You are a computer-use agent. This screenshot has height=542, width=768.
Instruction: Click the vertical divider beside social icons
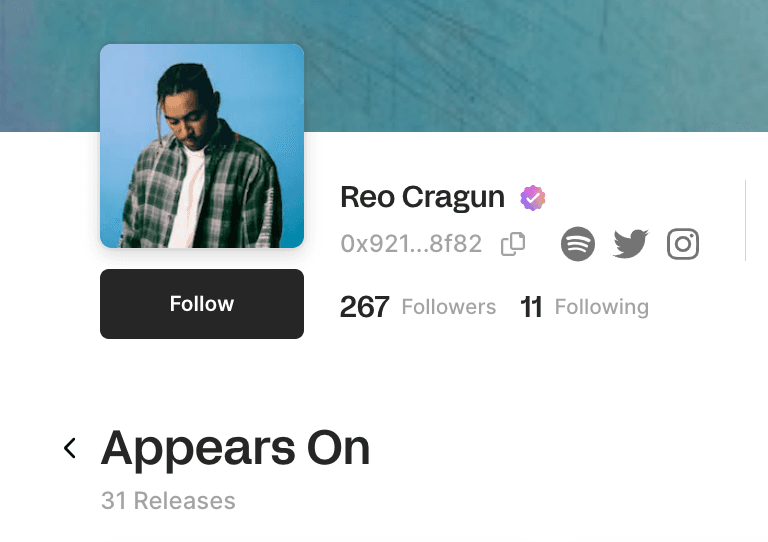[745, 220]
